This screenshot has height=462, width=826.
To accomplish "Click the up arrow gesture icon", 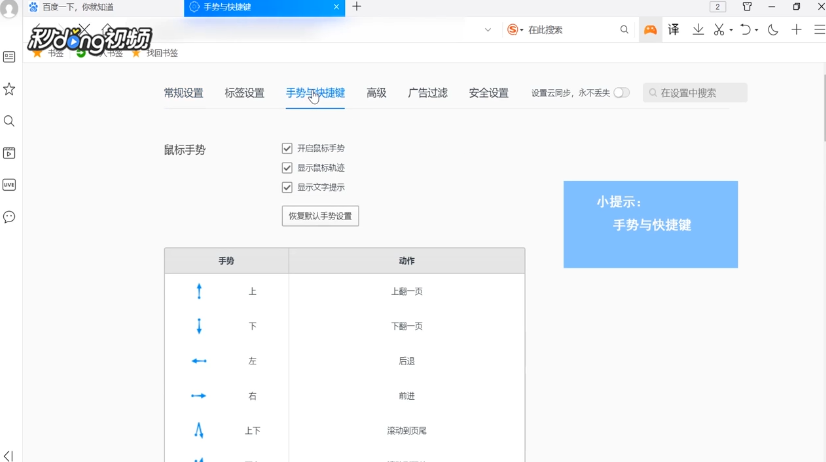I will point(199,291).
